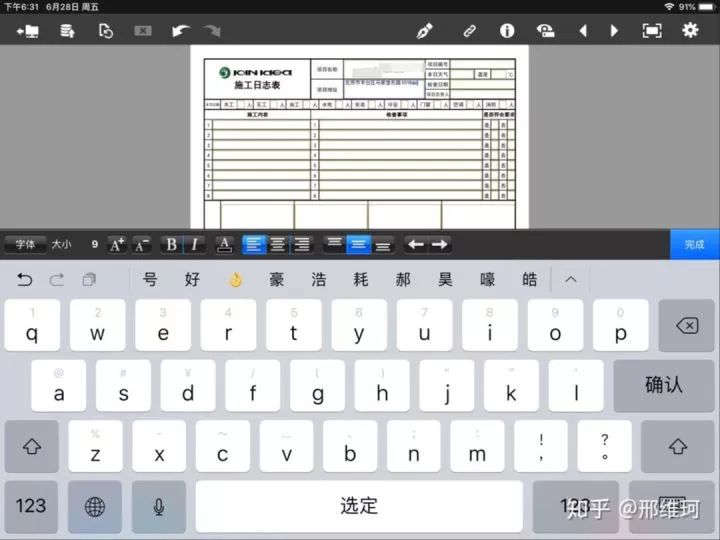Increase font size with A+ button
Viewport: 720px width, 540px height.
coord(117,244)
